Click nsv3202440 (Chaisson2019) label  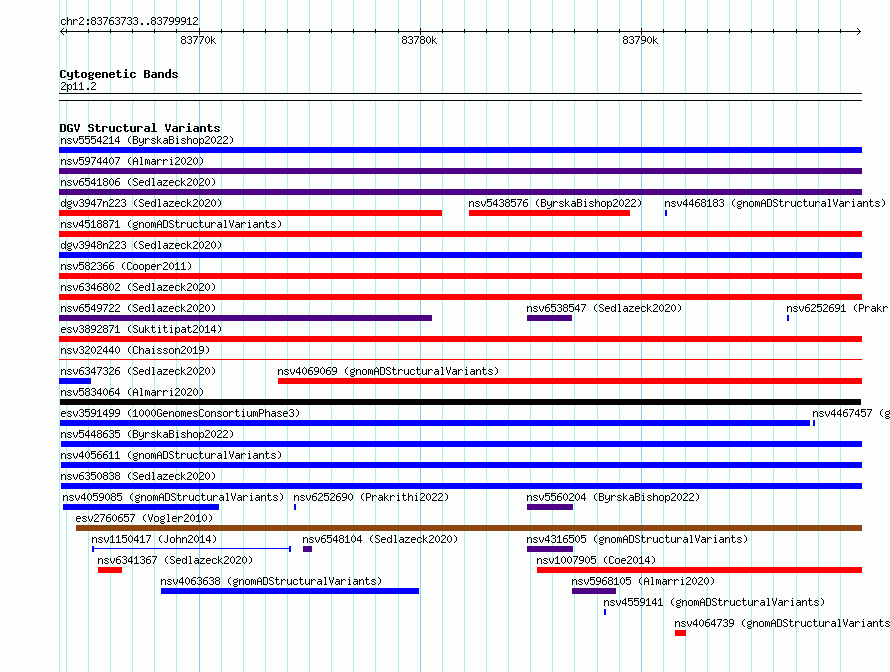pos(135,350)
